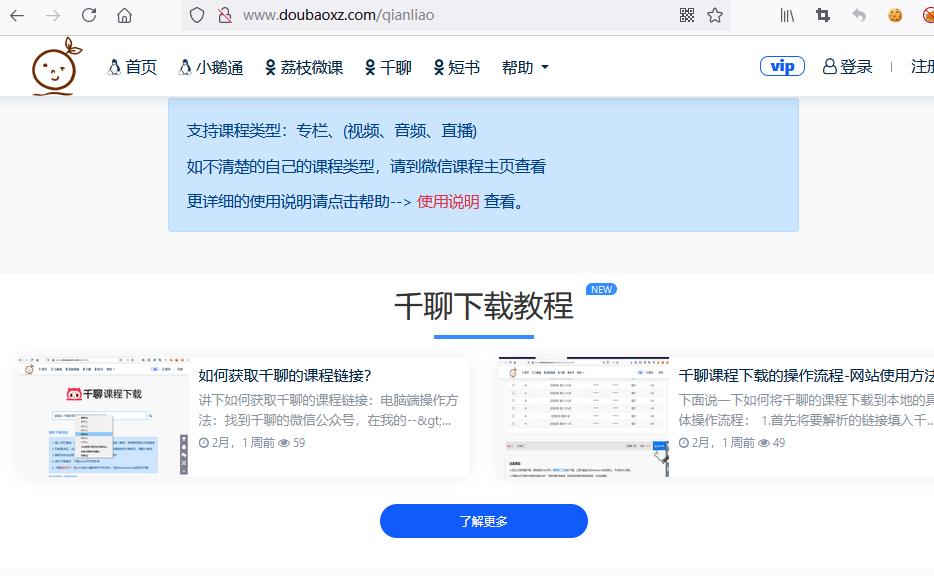Expand the 帮助 dropdown menu

tap(525, 67)
